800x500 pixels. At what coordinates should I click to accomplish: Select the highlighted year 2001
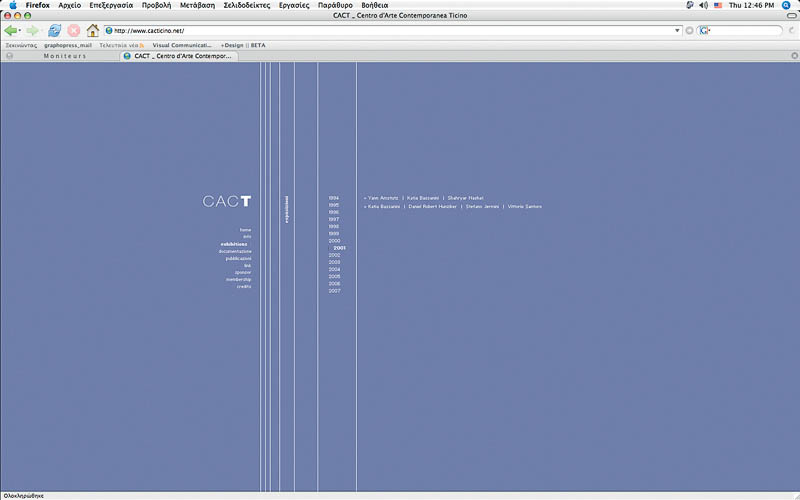coord(339,248)
